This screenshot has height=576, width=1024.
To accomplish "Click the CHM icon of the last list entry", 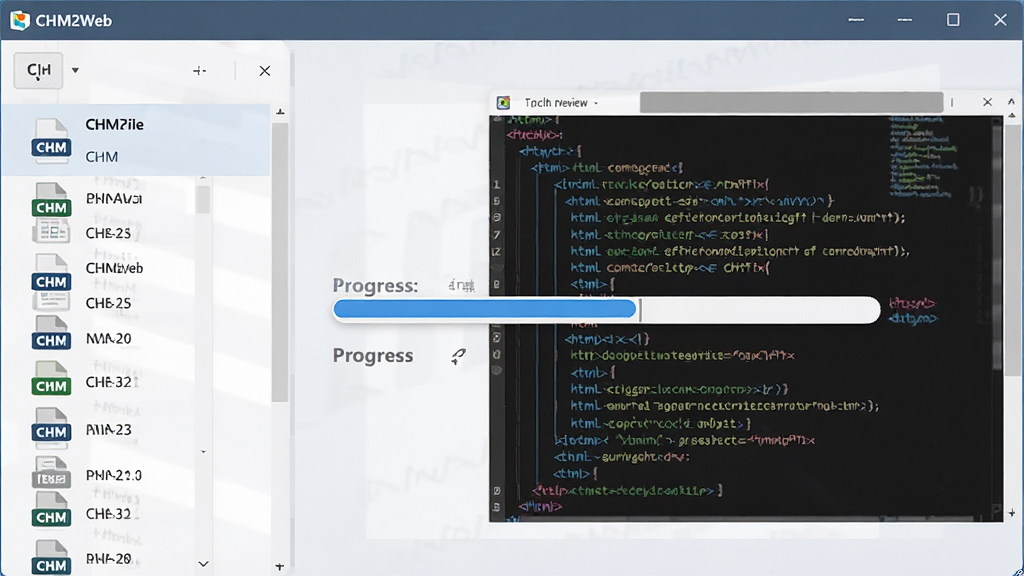I will pos(51,558).
